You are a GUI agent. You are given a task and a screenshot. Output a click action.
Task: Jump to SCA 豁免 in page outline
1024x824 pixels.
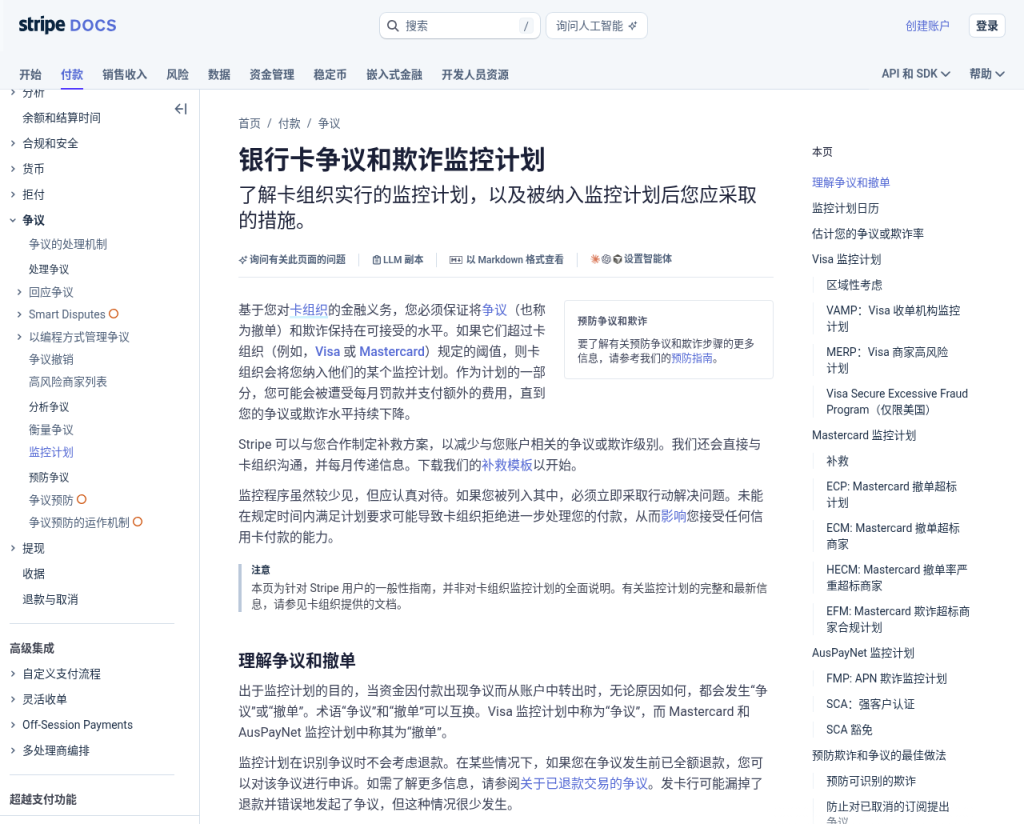[x=849, y=730]
